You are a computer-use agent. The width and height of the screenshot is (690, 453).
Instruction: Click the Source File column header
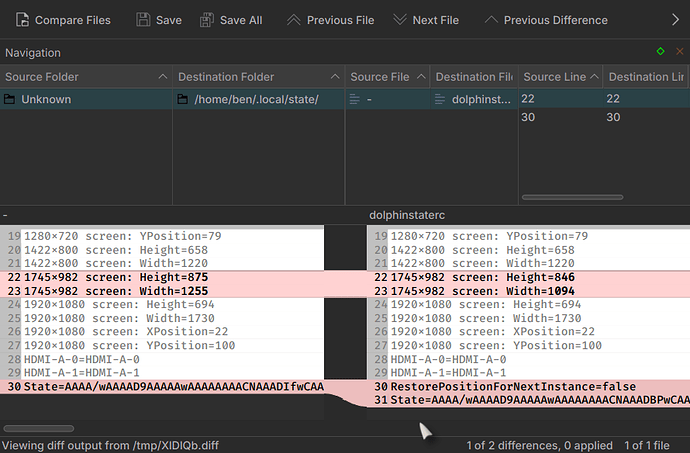380,77
